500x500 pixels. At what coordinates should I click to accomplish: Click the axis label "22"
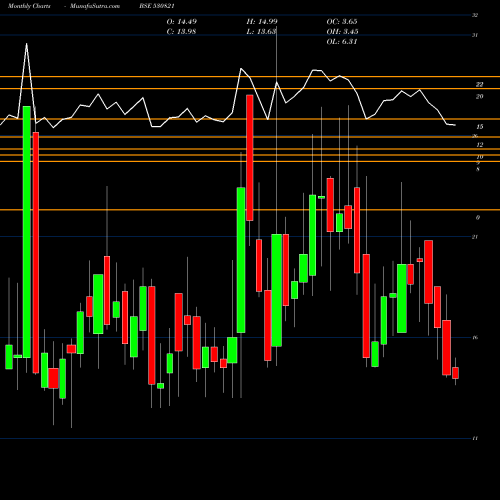click(479, 85)
